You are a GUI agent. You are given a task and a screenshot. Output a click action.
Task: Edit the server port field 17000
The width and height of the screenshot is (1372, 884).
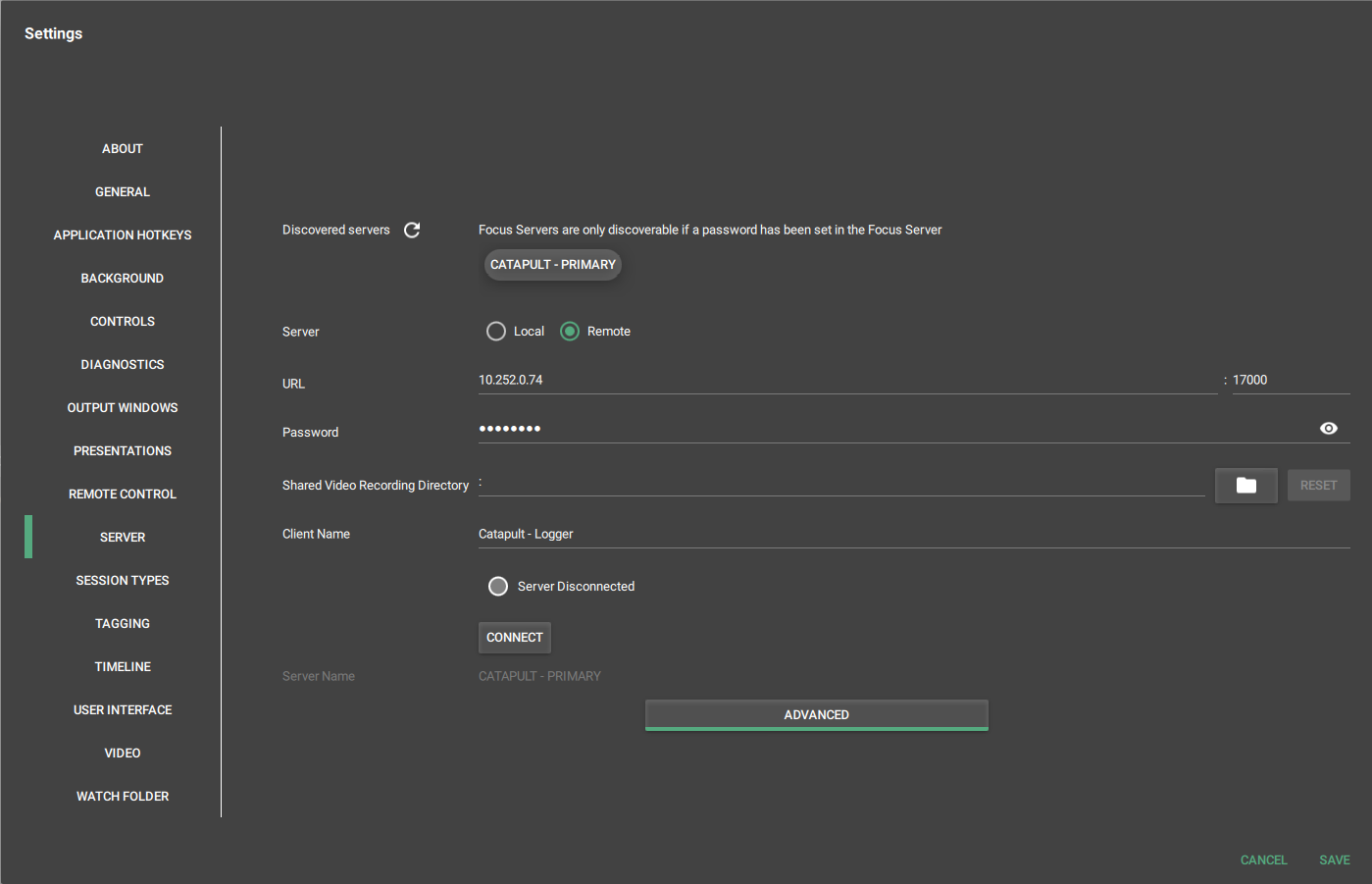point(1291,381)
